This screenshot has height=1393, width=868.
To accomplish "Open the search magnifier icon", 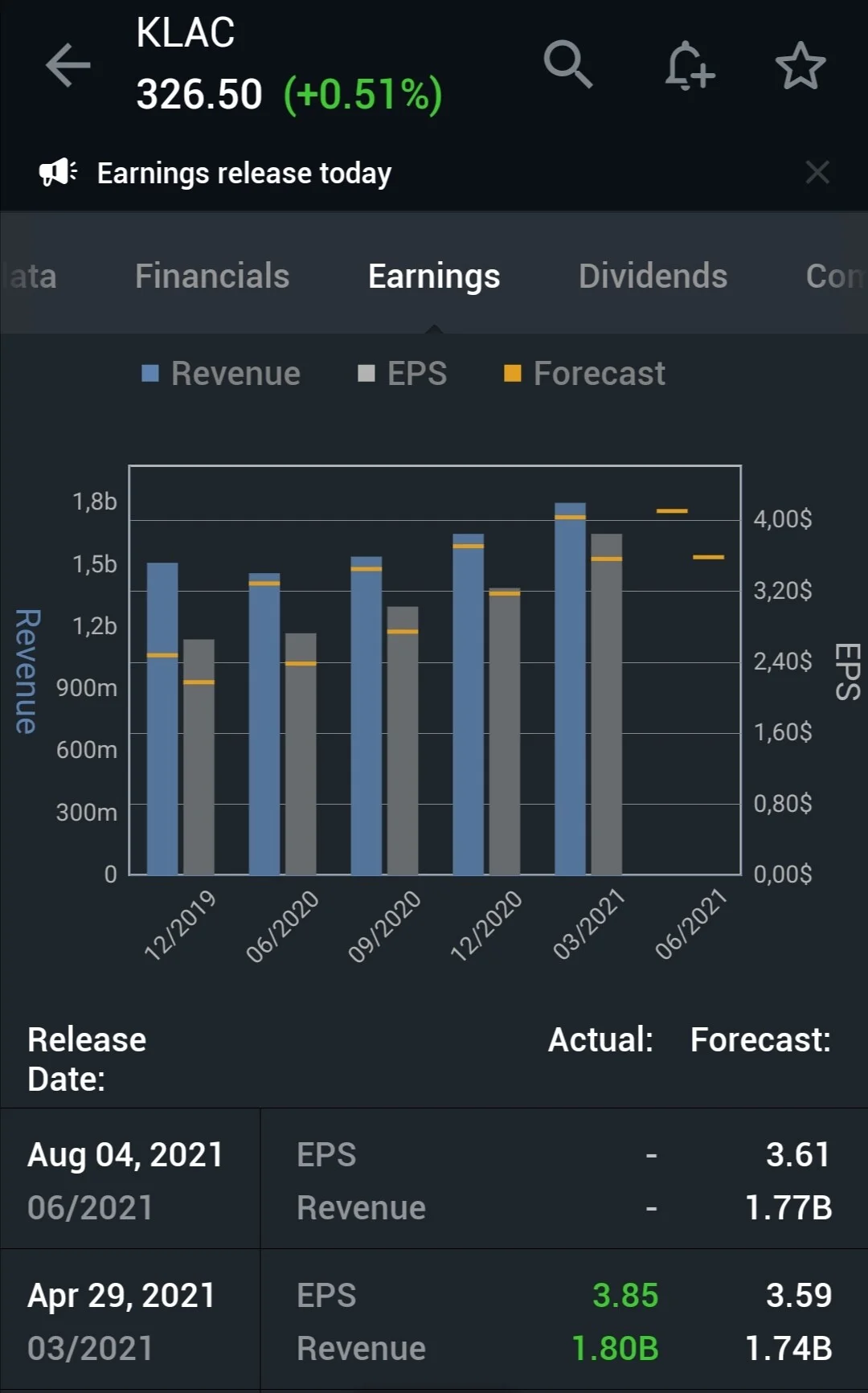I will coord(568,64).
